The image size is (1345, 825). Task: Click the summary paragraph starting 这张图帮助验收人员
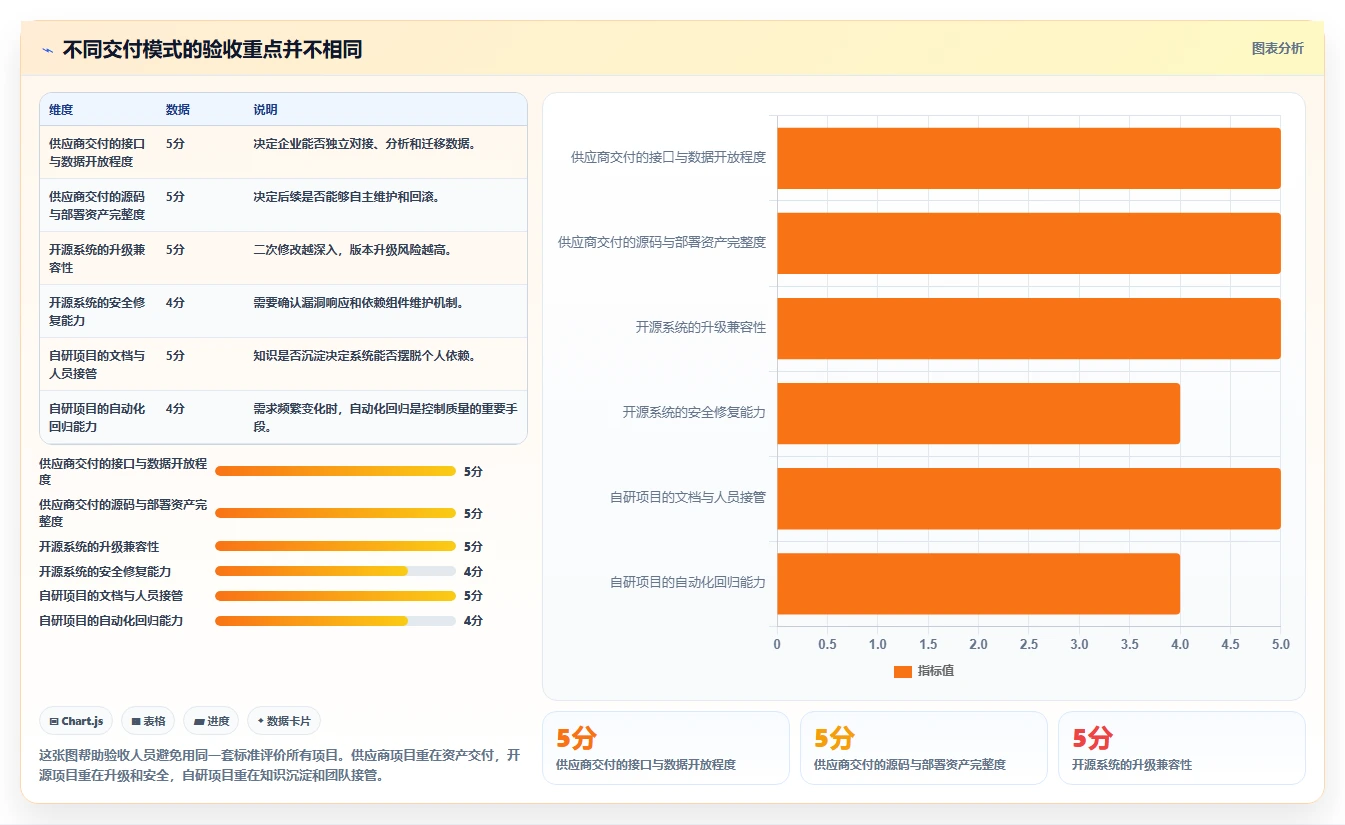(280, 765)
